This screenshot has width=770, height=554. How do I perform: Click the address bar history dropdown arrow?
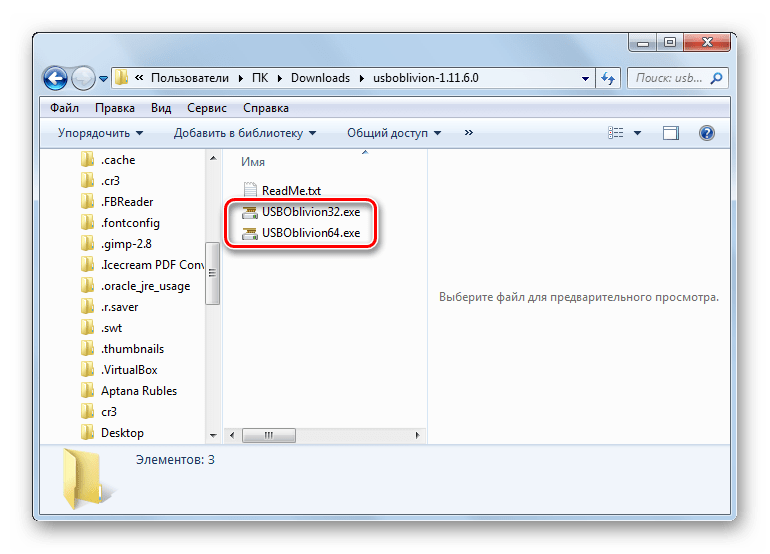[x=585, y=79]
